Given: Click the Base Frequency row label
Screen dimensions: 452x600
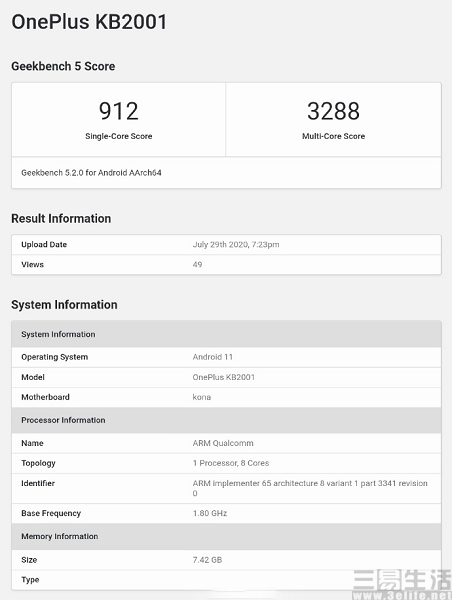Looking at the screenshot, I should click(51, 513).
